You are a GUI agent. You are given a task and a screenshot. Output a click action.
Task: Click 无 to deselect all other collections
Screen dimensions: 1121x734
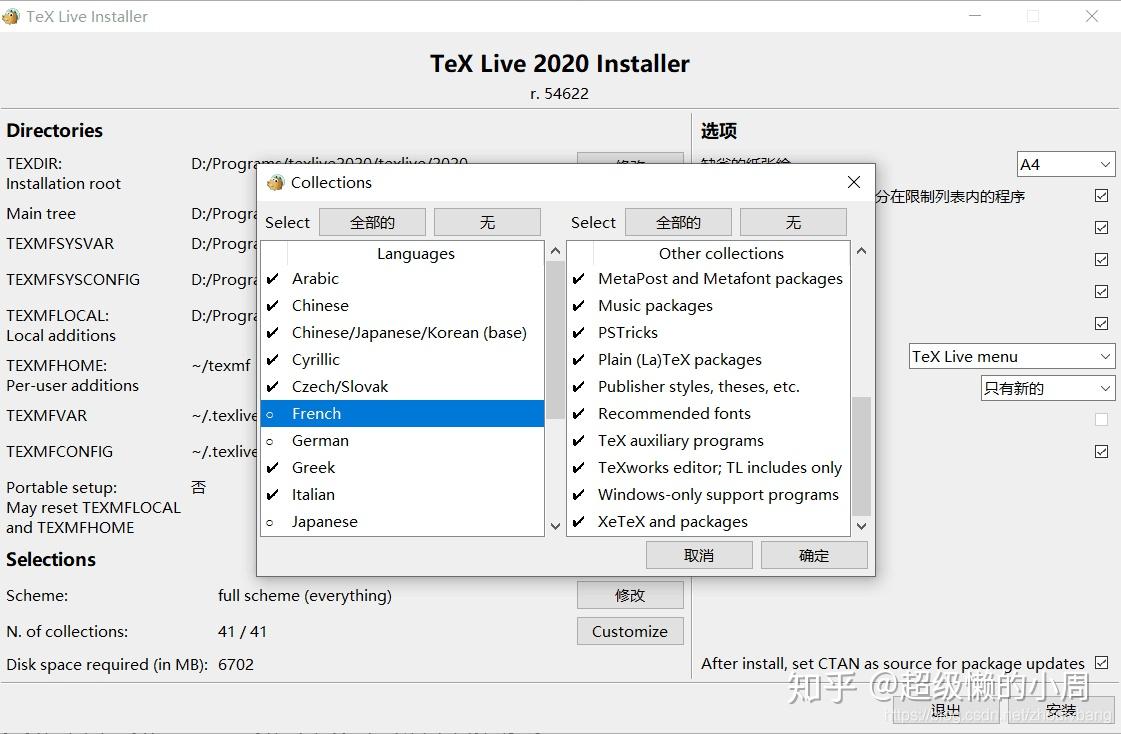click(x=793, y=221)
